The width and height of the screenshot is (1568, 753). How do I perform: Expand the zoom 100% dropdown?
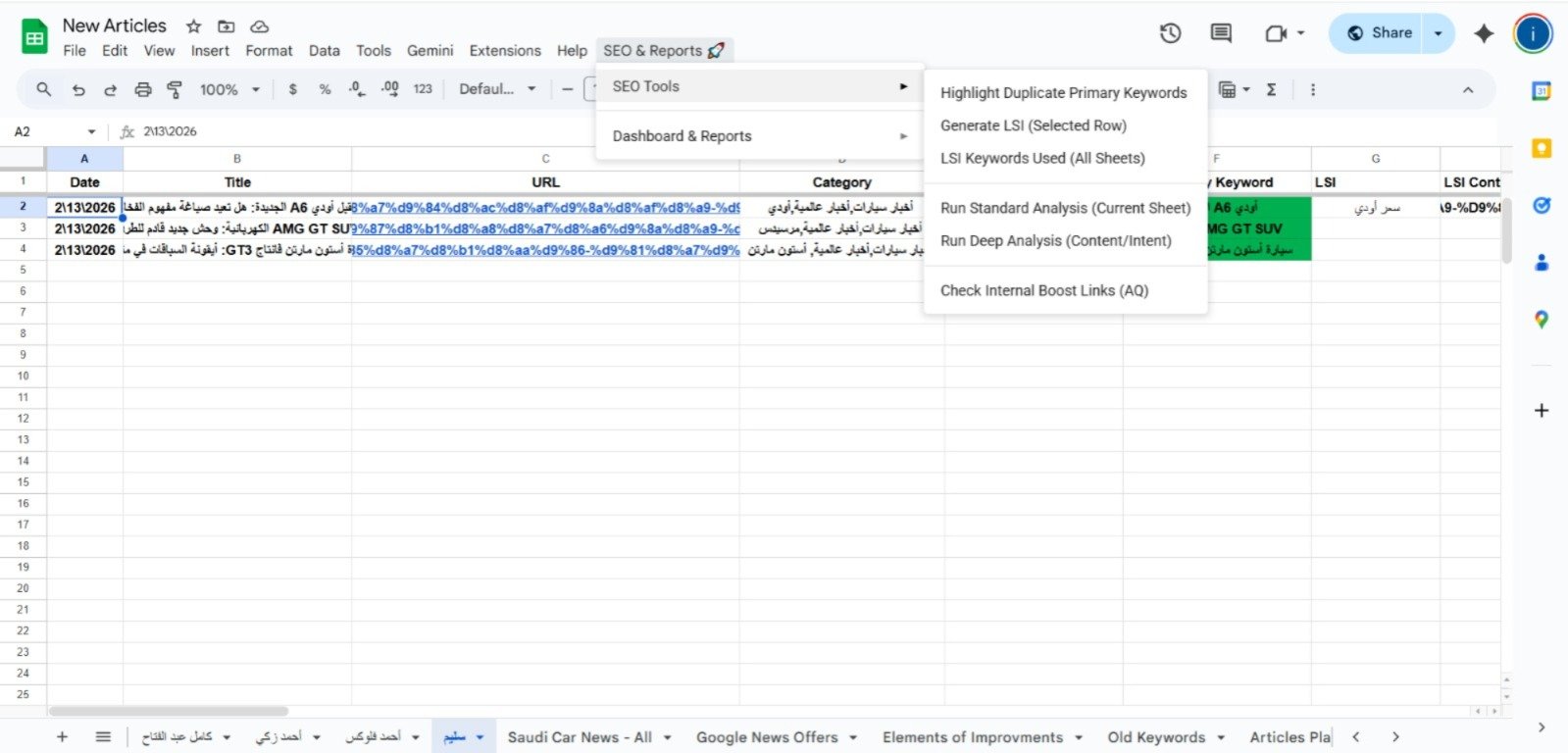pyautogui.click(x=229, y=89)
